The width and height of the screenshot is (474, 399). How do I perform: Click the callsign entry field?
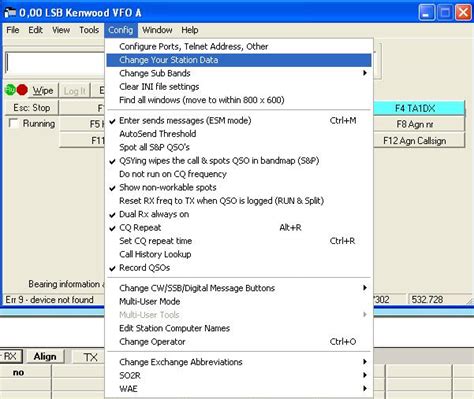point(55,63)
